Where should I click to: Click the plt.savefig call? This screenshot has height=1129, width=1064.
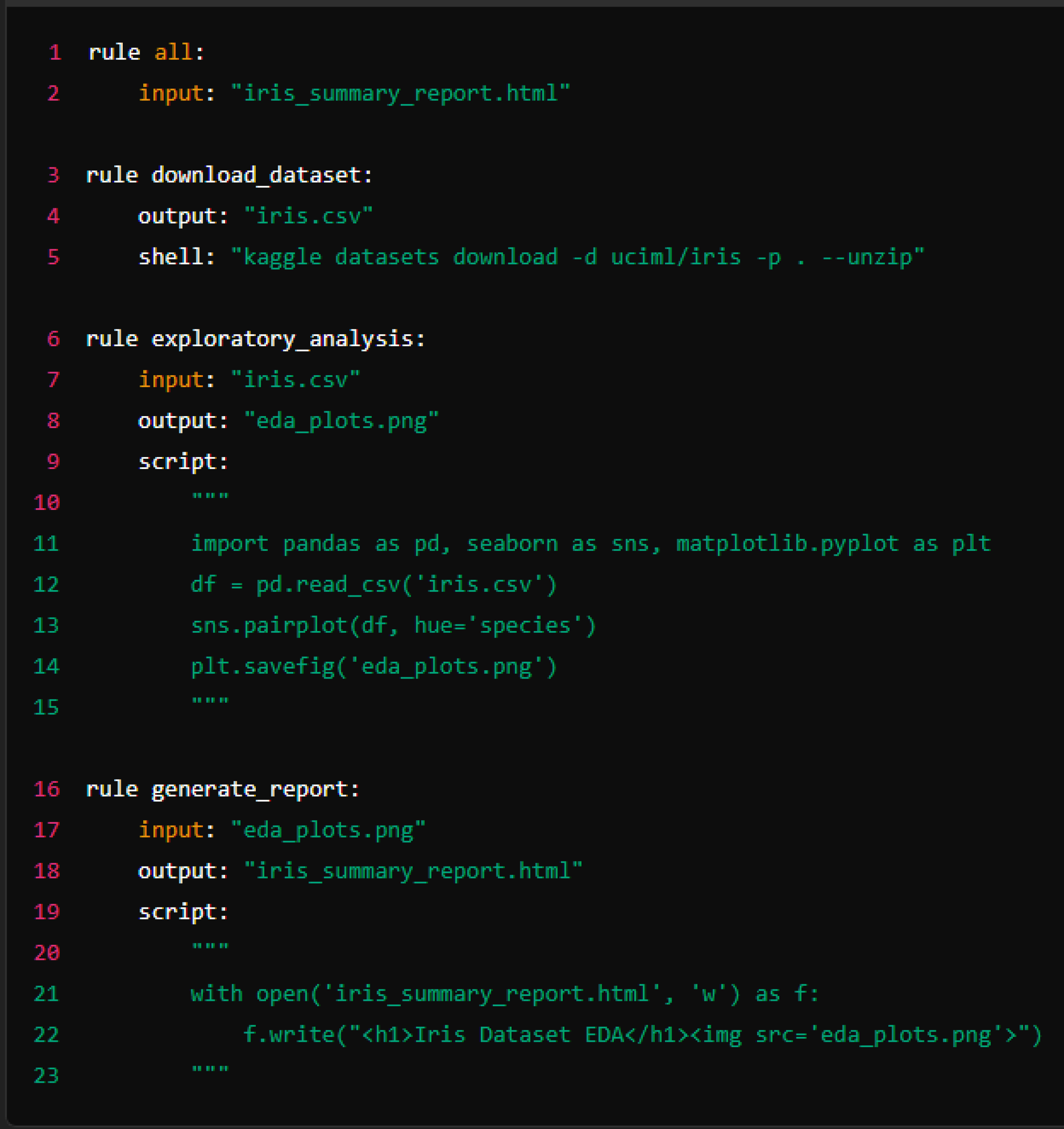click(374, 666)
